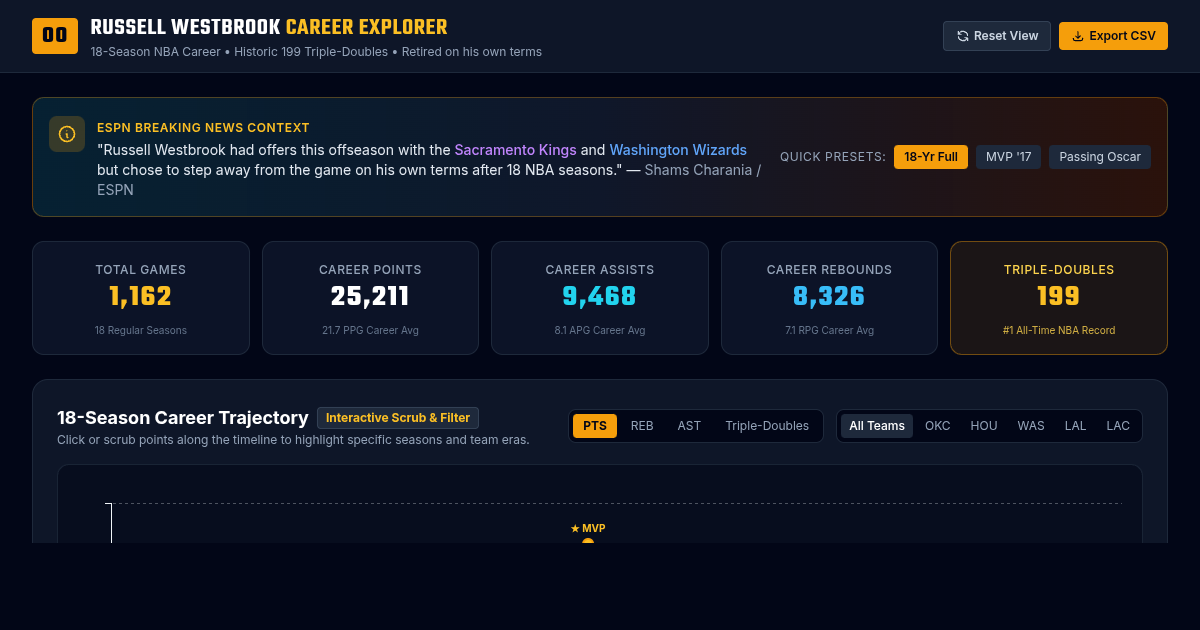1200x630 pixels.
Task: Click the MVP star marker on the chart
Action: (588, 529)
